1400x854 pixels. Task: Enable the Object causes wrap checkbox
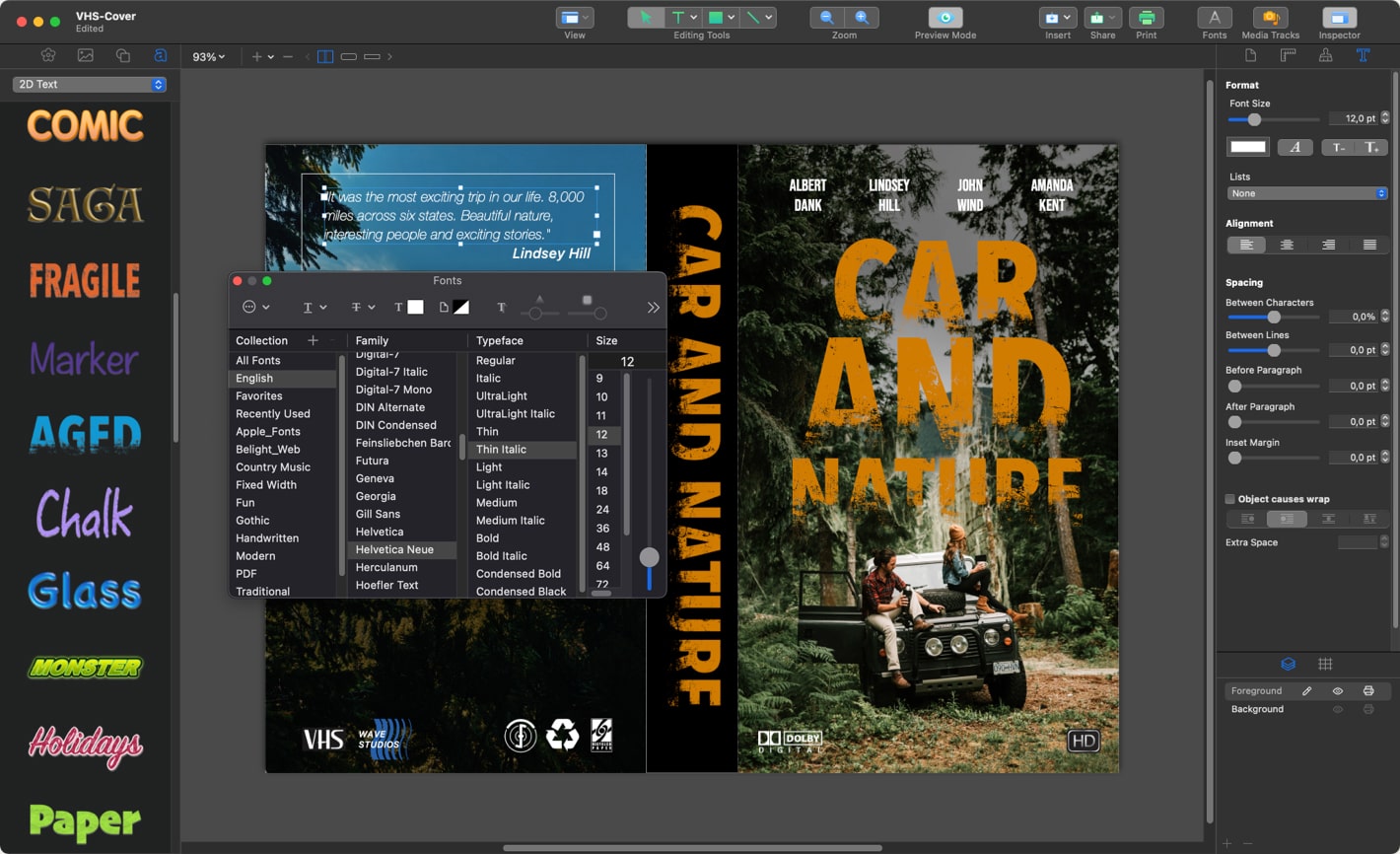[1229, 498]
